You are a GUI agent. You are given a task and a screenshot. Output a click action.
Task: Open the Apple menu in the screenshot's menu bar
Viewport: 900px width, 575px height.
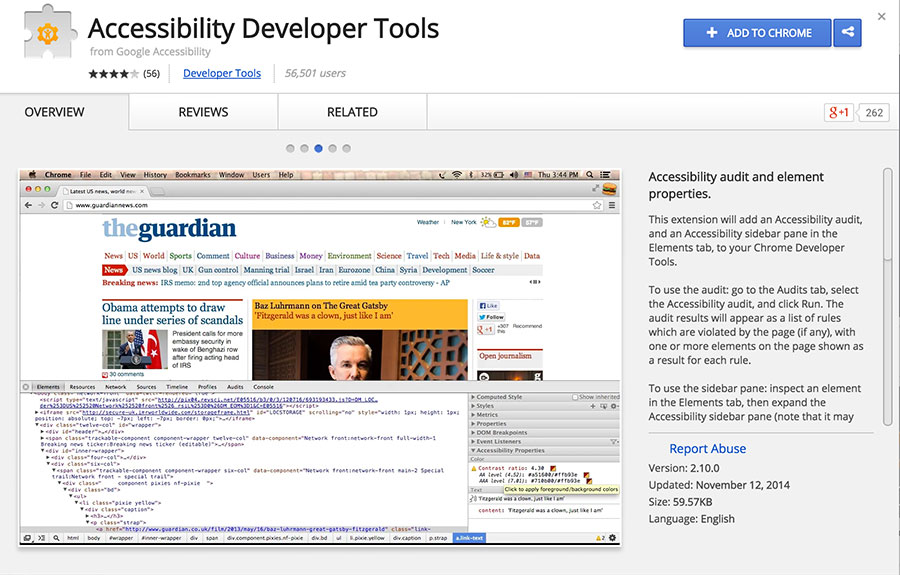[32, 174]
